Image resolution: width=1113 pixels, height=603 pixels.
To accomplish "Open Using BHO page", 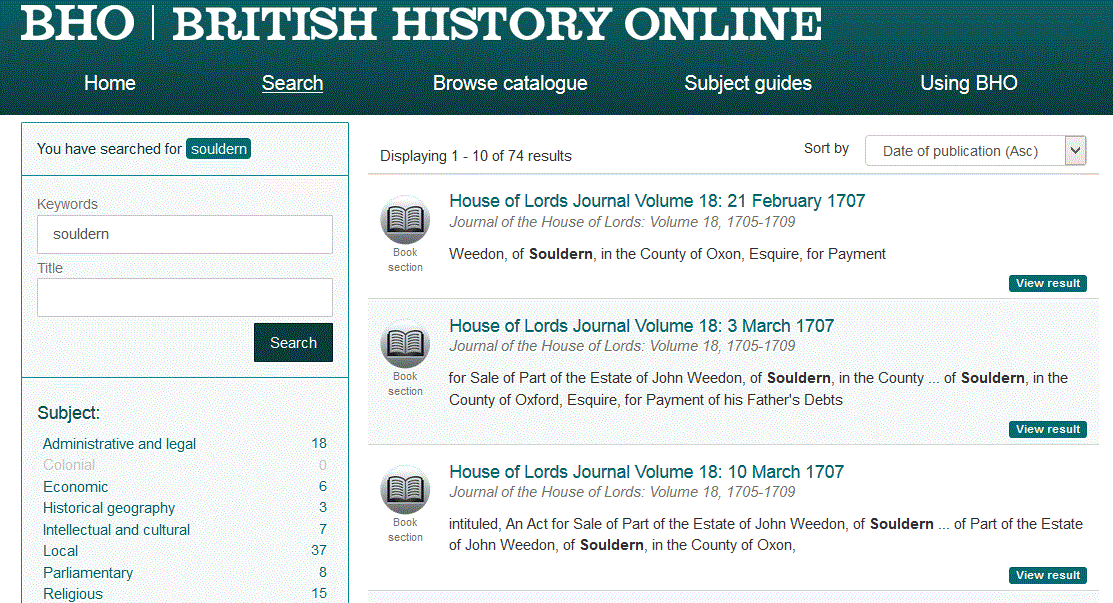I will coord(968,83).
